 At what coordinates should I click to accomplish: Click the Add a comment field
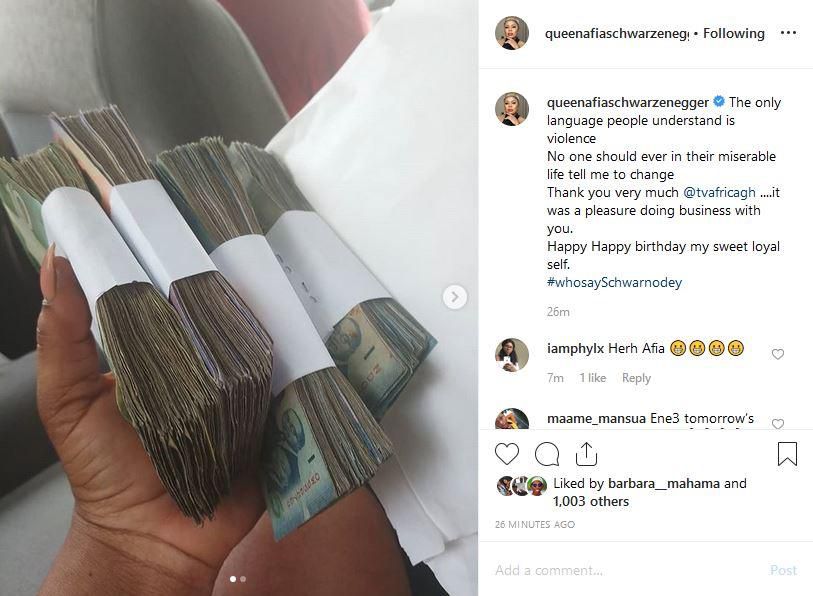622,570
